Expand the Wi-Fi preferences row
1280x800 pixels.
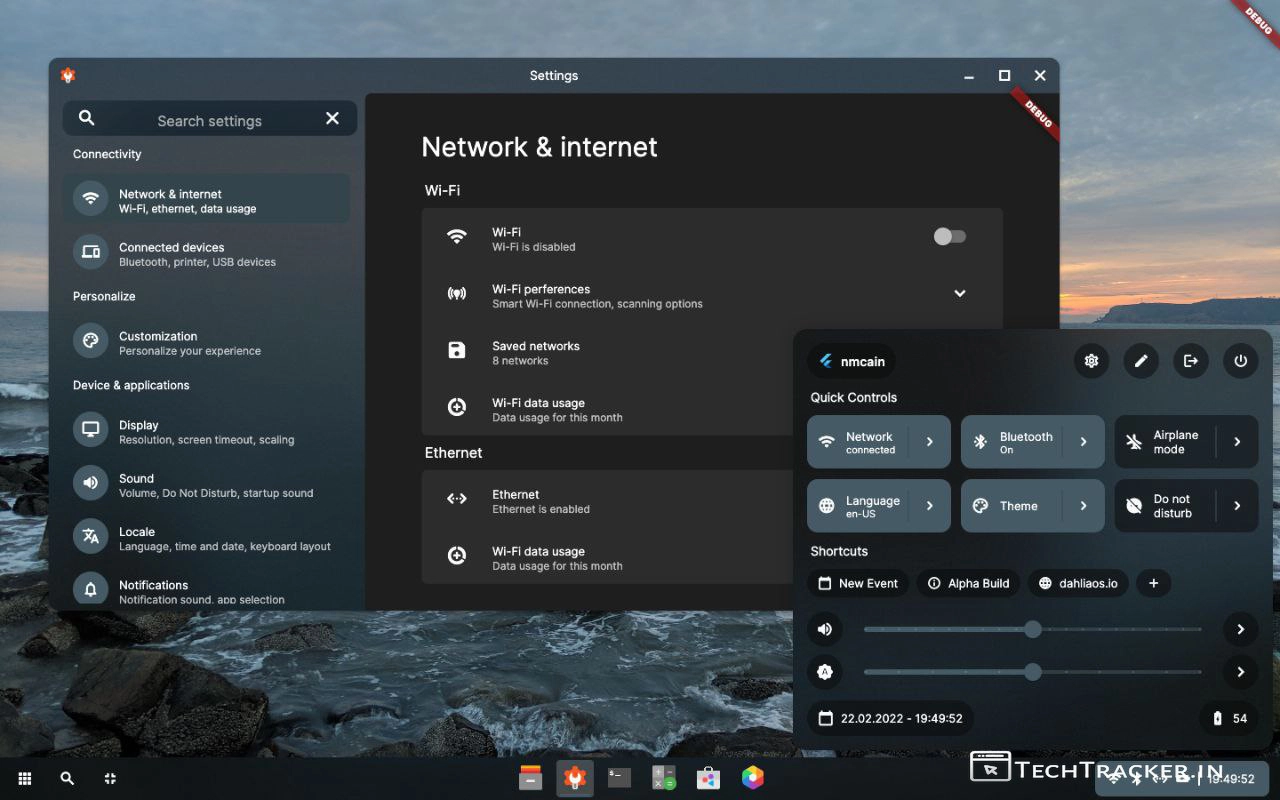click(x=959, y=294)
